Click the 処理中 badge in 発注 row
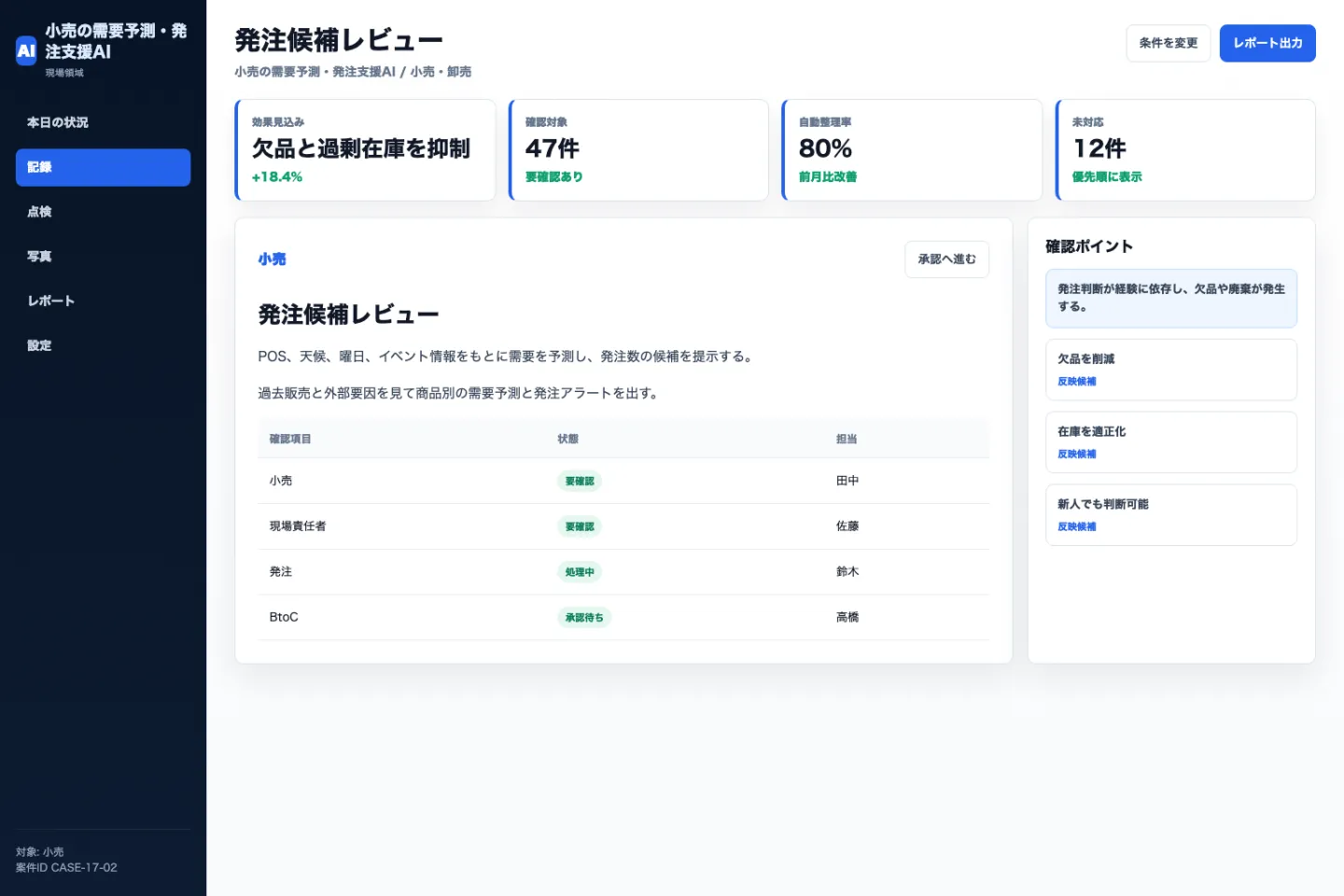Image resolution: width=1344 pixels, height=896 pixels. point(580,572)
